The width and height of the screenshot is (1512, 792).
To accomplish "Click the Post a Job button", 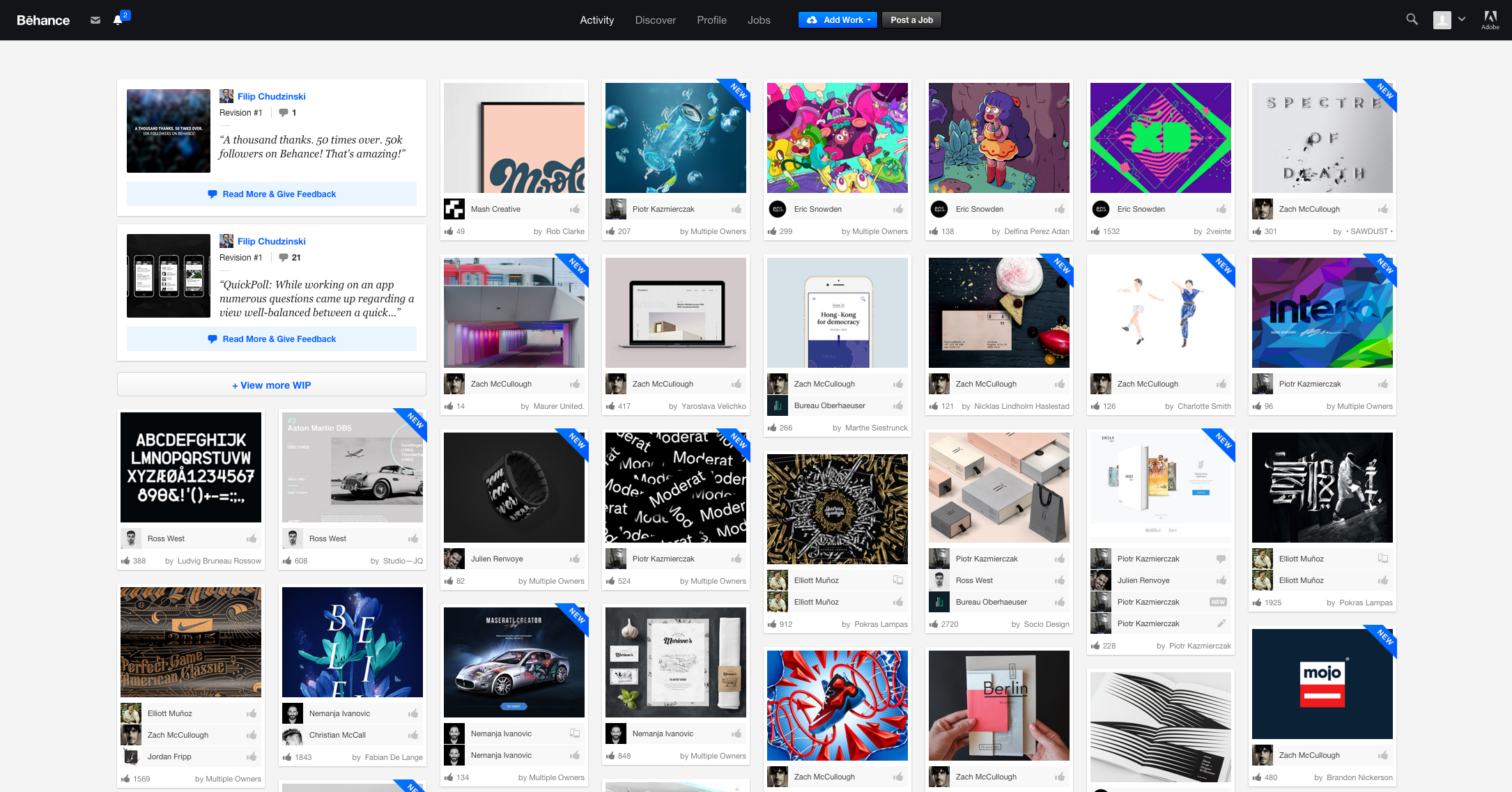I will (x=911, y=20).
